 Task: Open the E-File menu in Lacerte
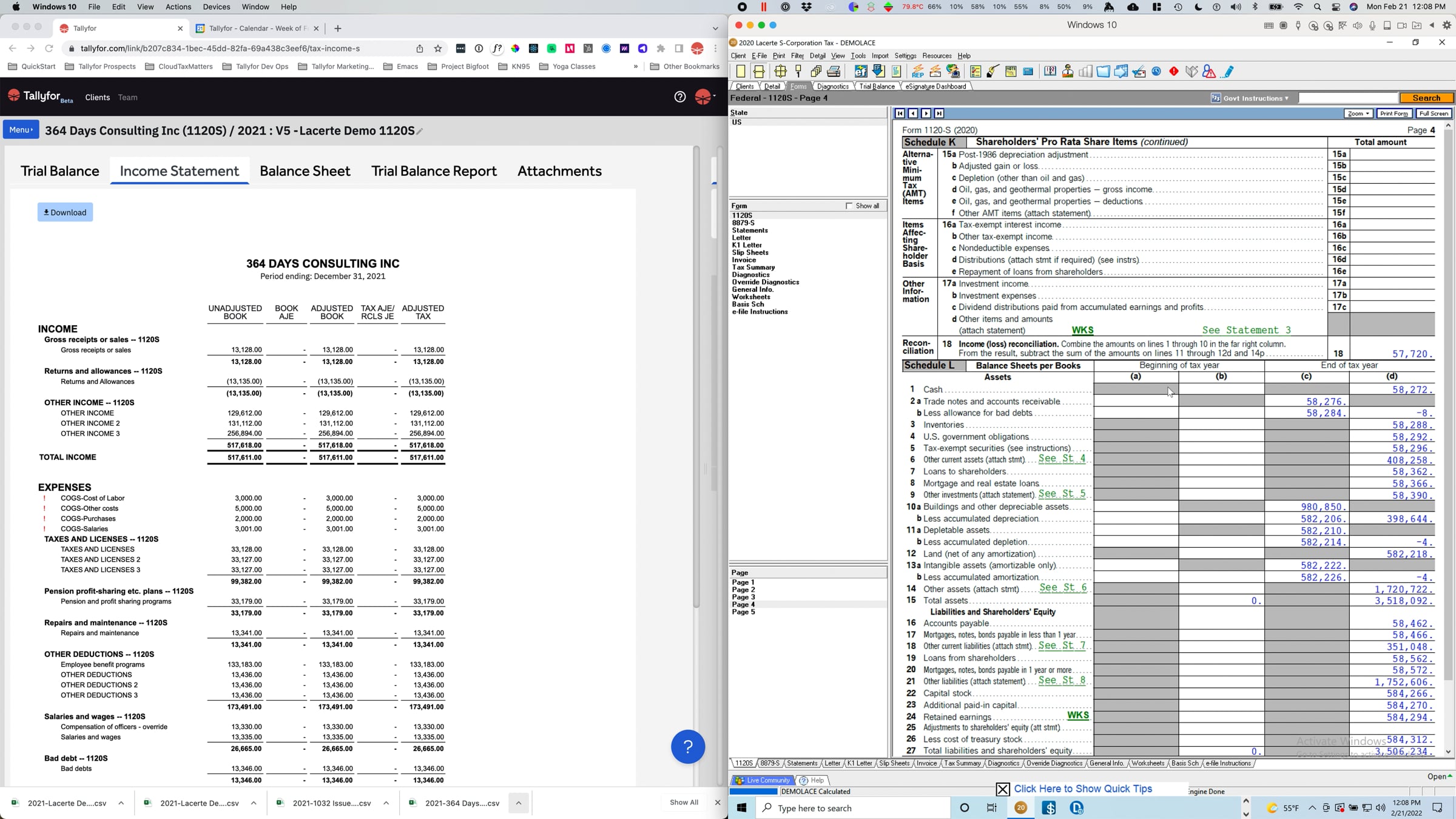[x=759, y=56]
